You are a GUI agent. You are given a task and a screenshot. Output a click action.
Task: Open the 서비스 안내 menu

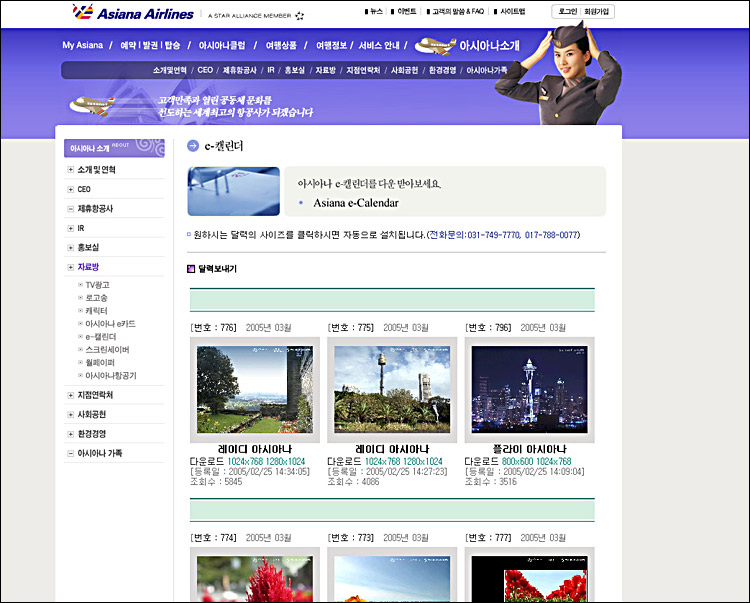tap(379, 45)
